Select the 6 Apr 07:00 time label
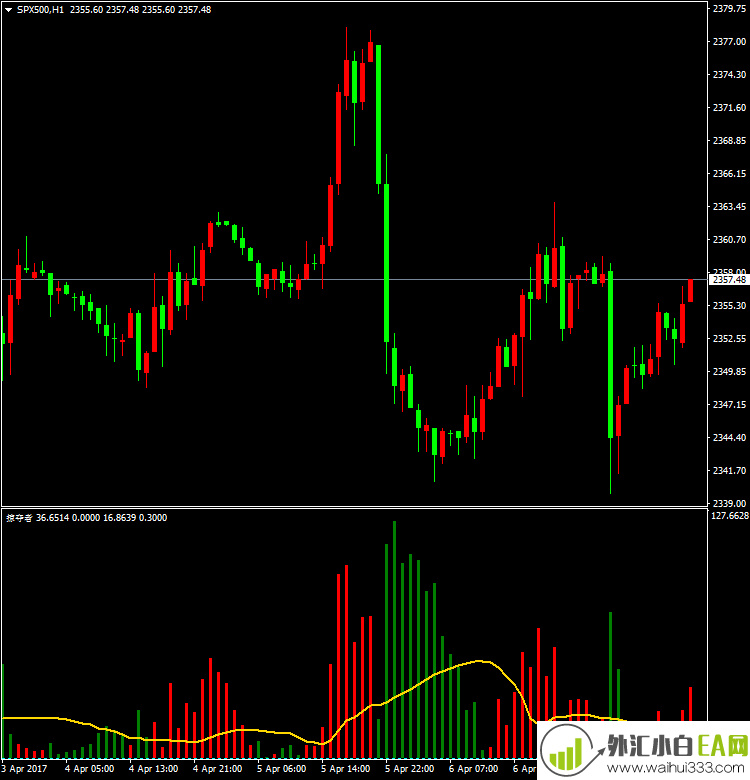This screenshot has width=750, height=780. [x=473, y=769]
